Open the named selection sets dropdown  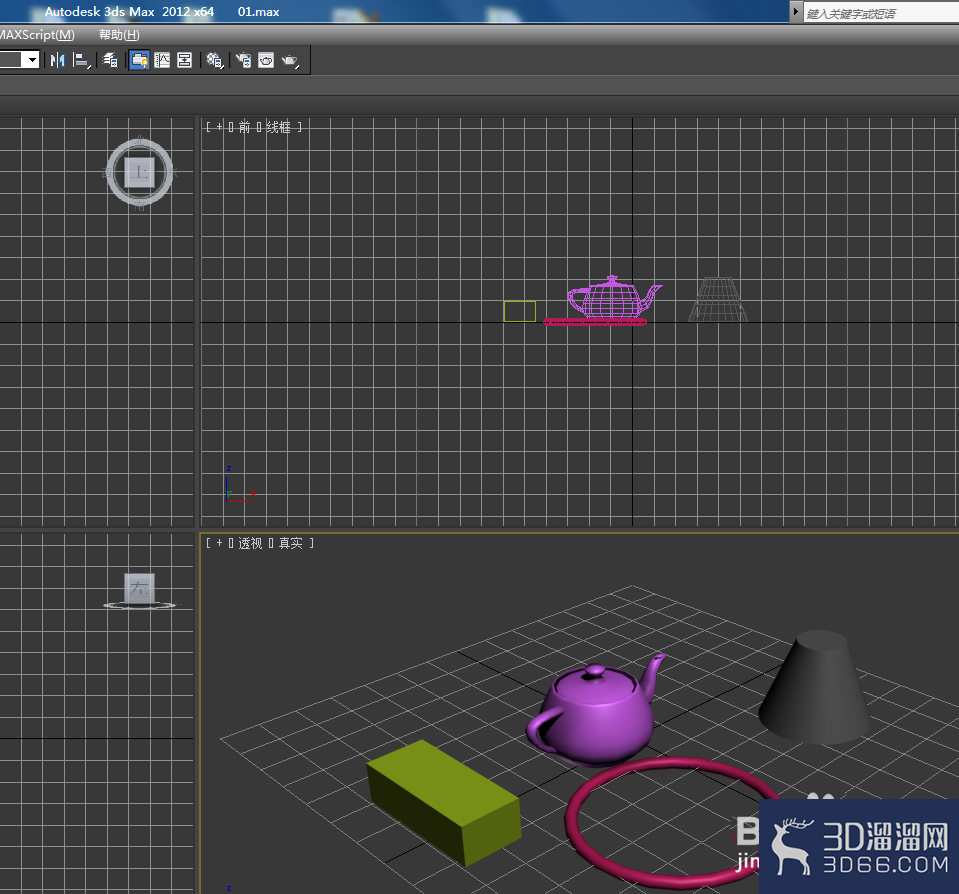click(31, 60)
